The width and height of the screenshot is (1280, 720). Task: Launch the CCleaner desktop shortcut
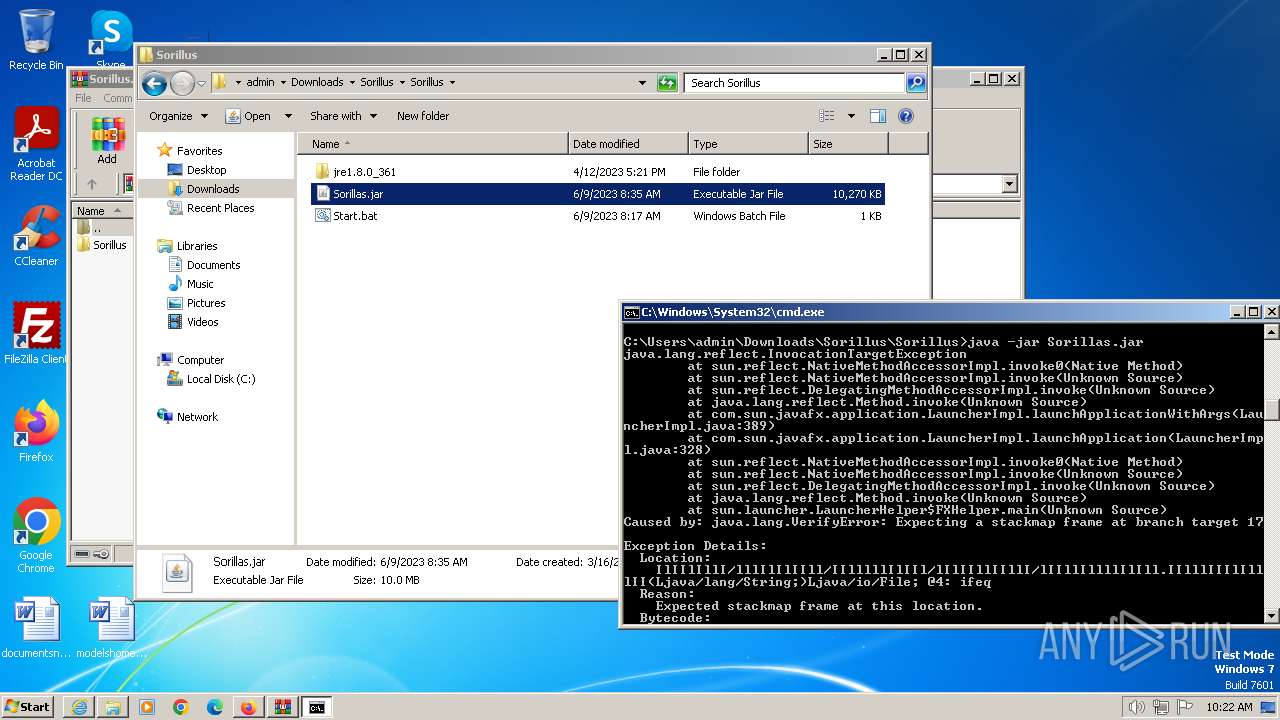coord(36,236)
